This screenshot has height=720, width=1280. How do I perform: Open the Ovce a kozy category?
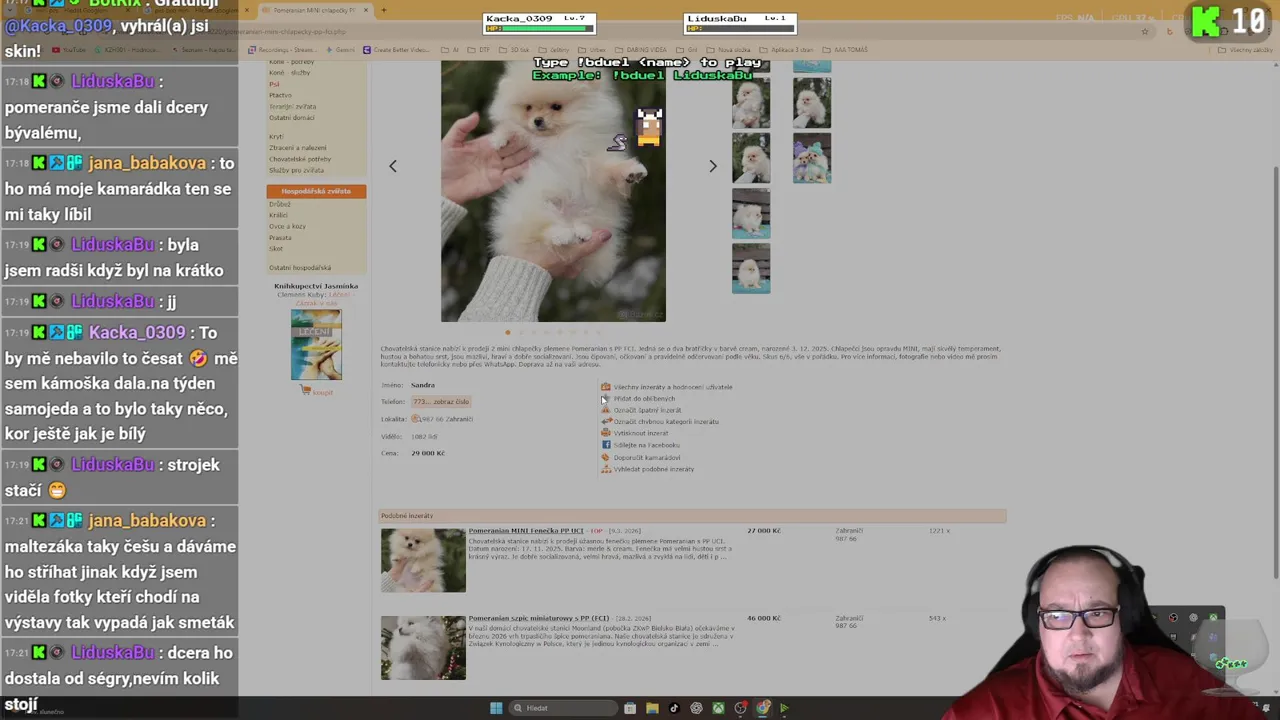click(287, 226)
